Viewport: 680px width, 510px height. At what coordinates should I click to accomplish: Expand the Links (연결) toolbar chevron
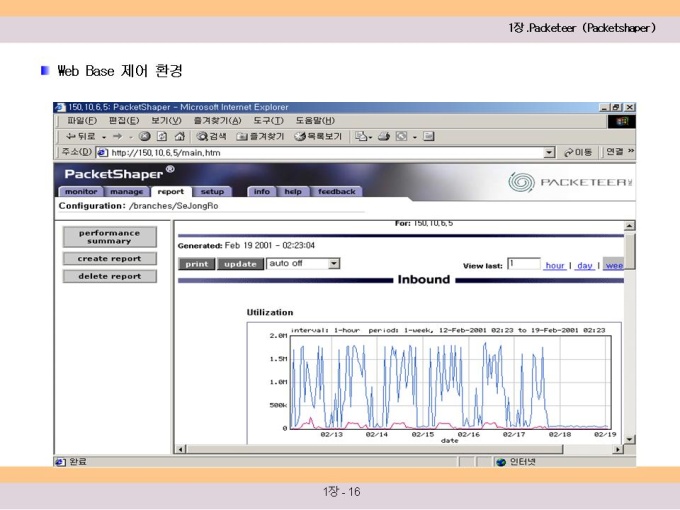[631, 151]
